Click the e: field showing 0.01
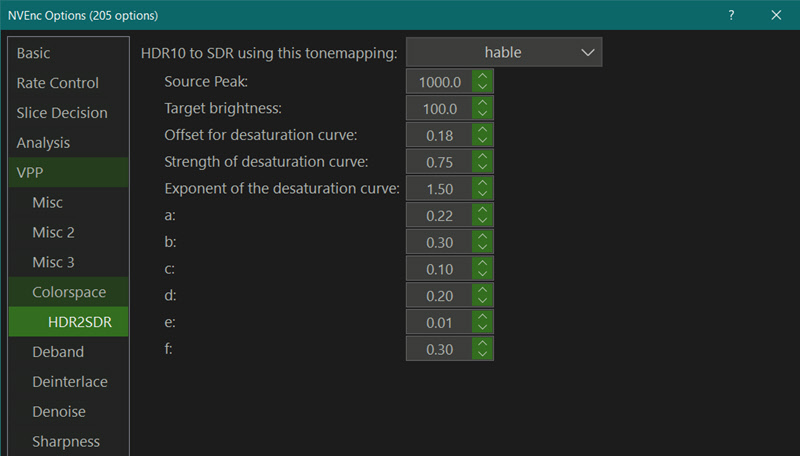800x456 pixels. (439, 323)
